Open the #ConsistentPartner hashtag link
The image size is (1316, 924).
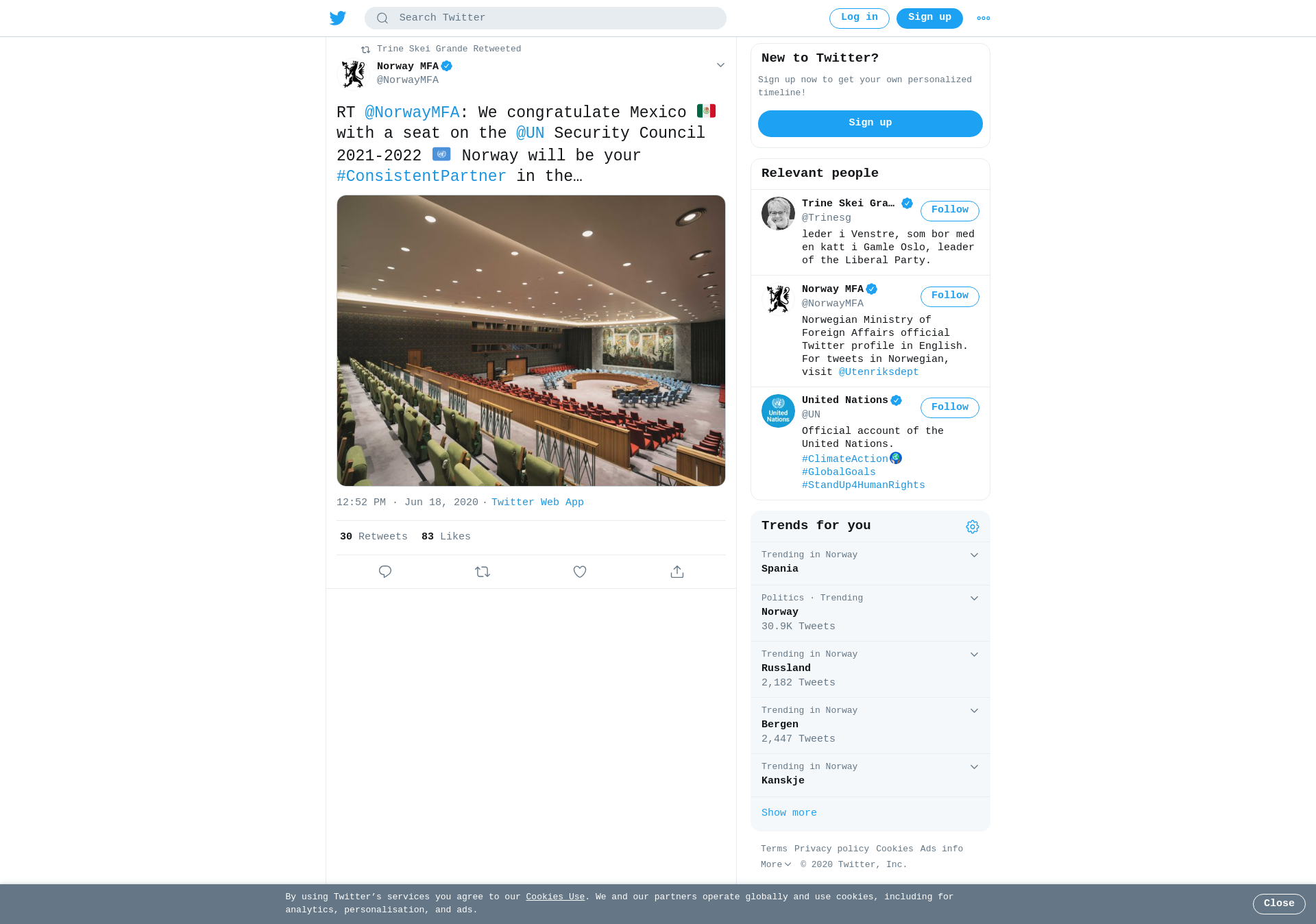(422, 176)
